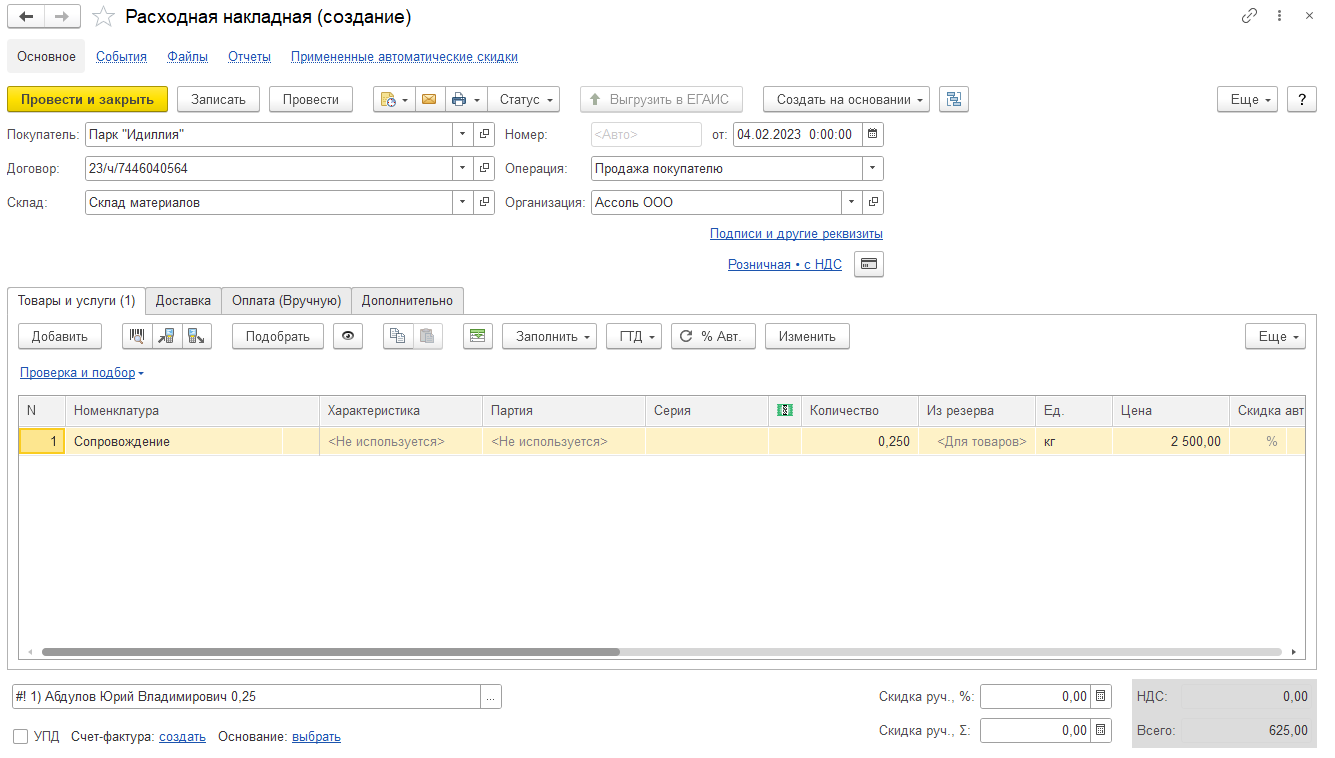Image resolution: width=1335 pixels, height=758 pixels.
Task: Open the Договор record with open-form icon
Action: [484, 168]
